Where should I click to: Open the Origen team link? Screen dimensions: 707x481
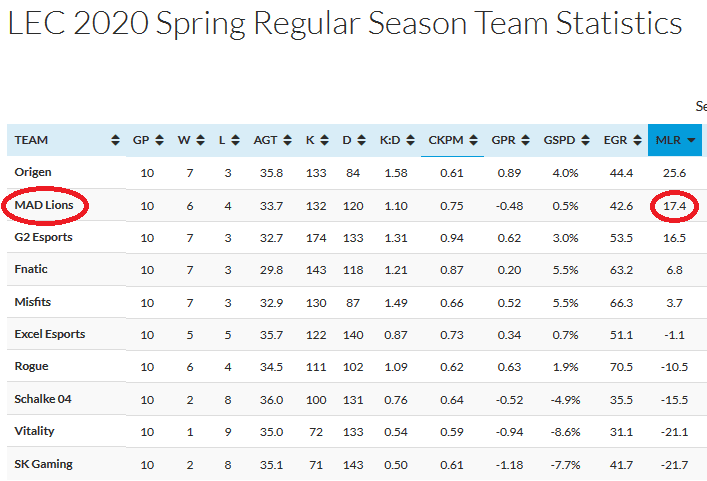(x=33, y=172)
